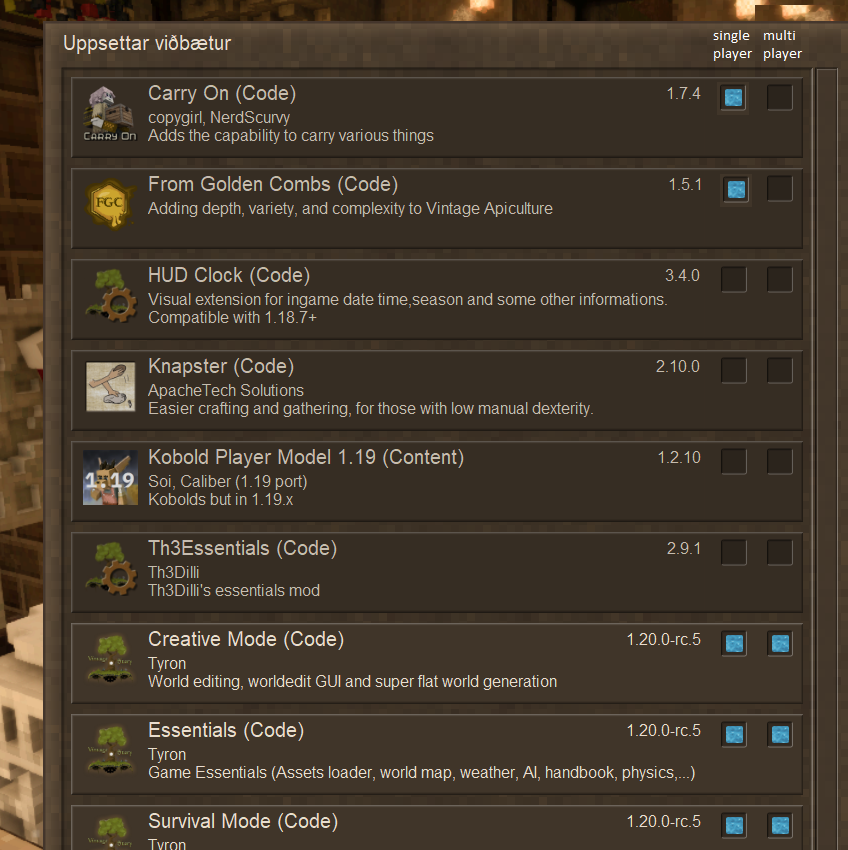Click the Knapster mod thumbnail
The width and height of the screenshot is (848, 850).
point(110,387)
